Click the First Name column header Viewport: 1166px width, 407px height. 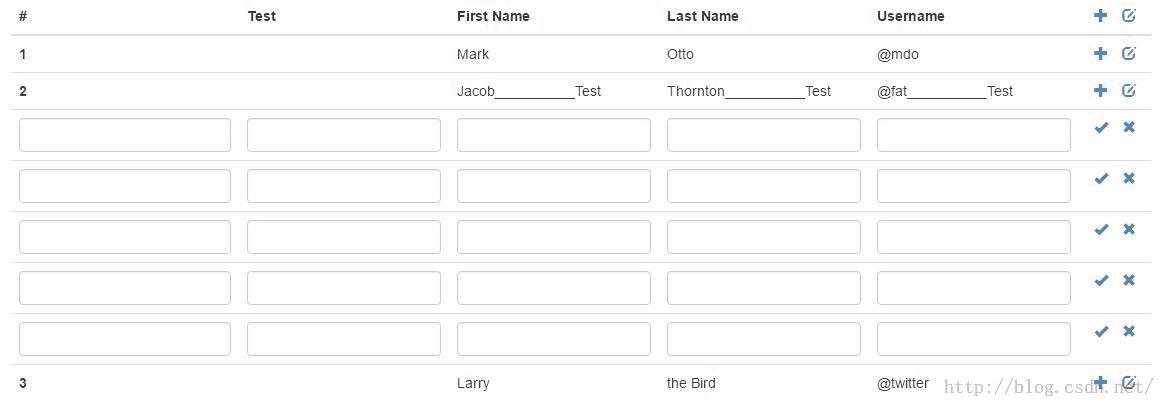[x=493, y=16]
